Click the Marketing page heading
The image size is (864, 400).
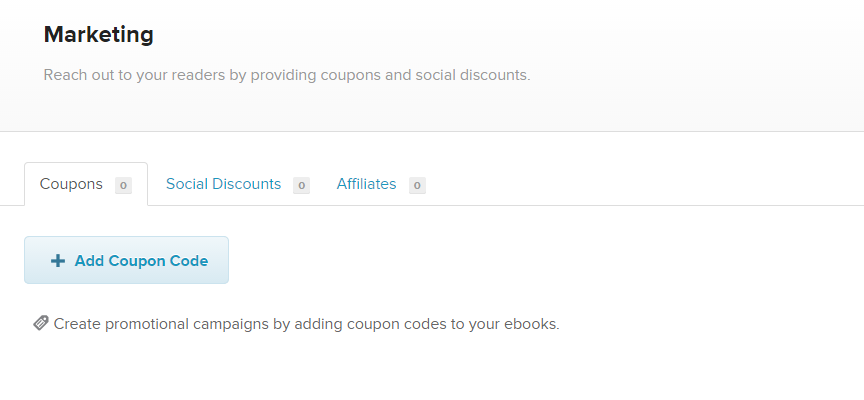[x=99, y=35]
